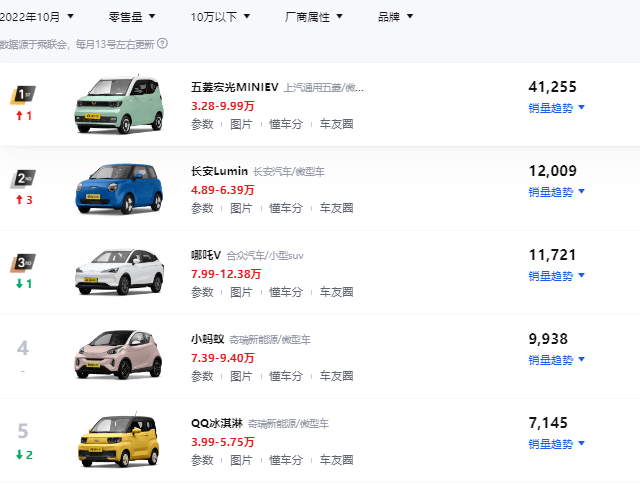Click the 11,721 sales figure

pos(553,255)
